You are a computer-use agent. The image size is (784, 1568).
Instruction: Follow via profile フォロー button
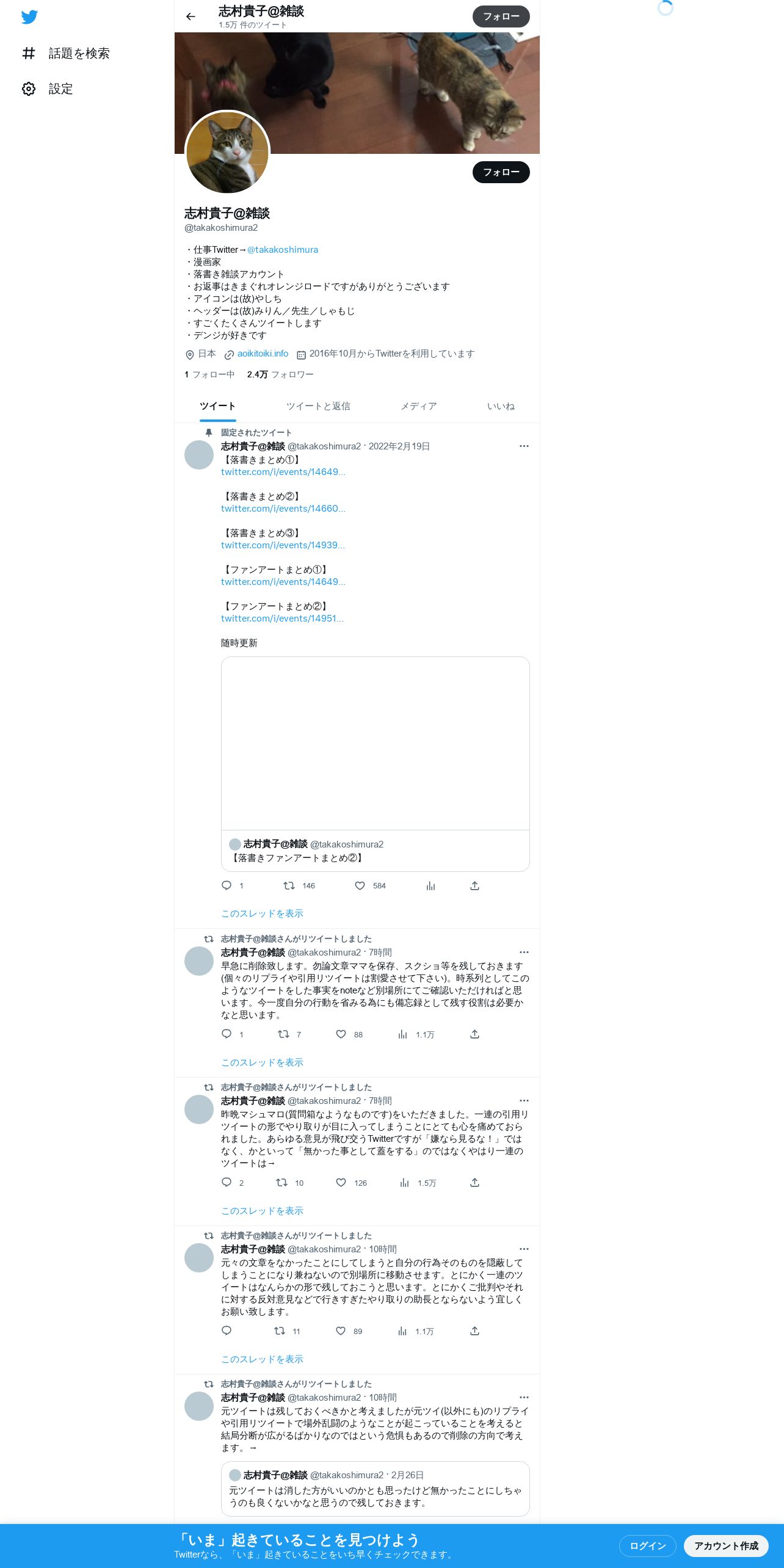(501, 172)
